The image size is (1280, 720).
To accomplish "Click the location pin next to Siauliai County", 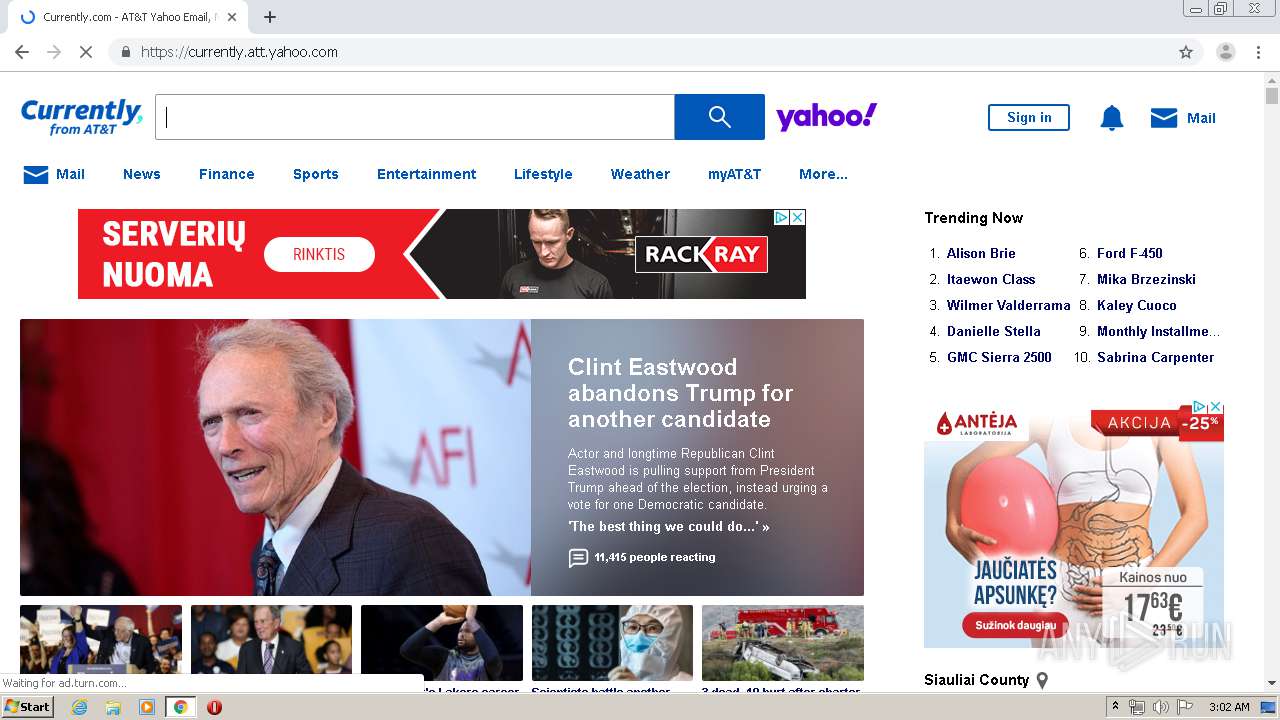I will (1042, 681).
